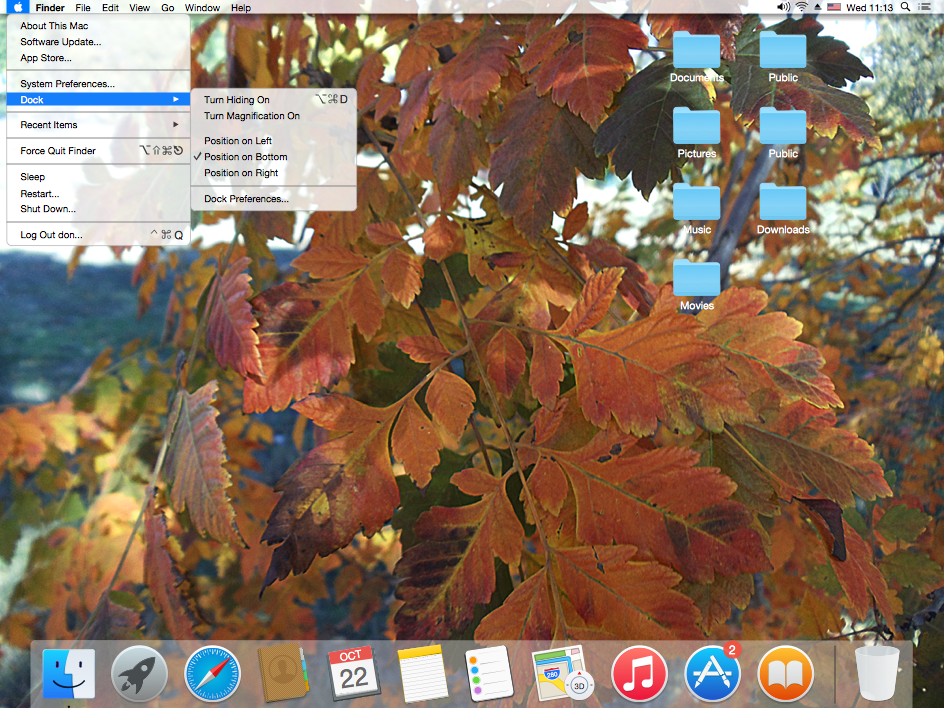Turn Dock hiding on
The width and height of the screenshot is (944, 708).
pos(237,100)
